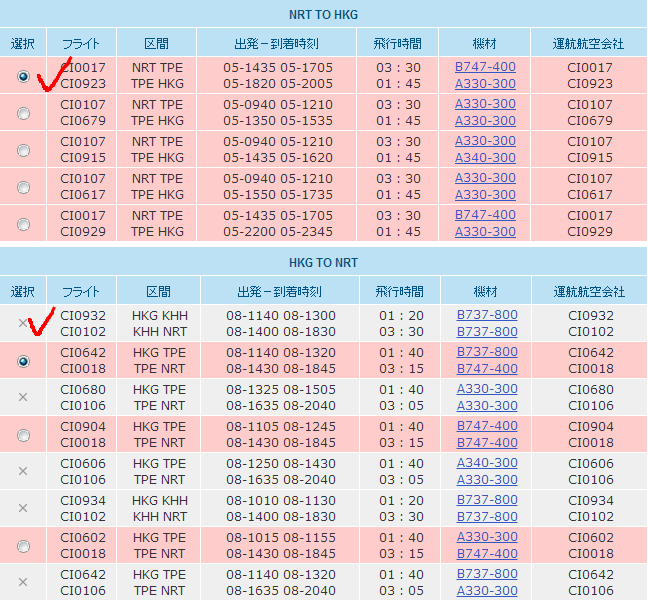Open B737-800 link in the CI0642 / CI0018 row
Viewport: 648px width, 600px height.
pos(487,352)
